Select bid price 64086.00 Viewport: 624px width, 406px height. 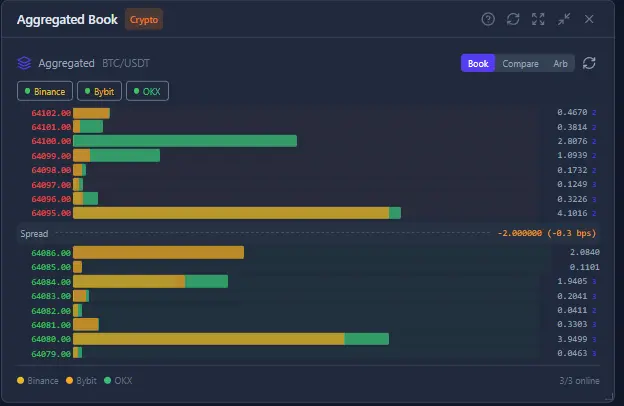point(51,253)
